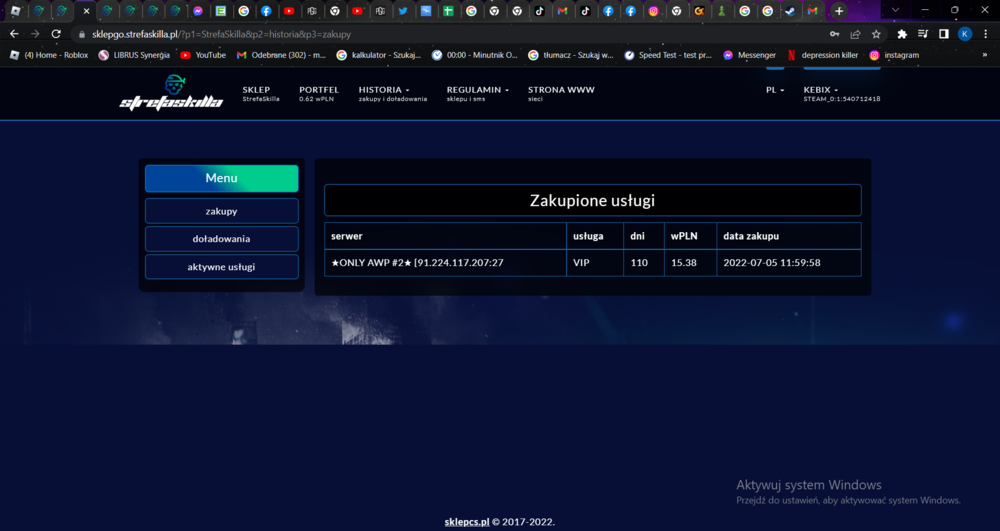Select aktywne usługi in side menu
The height and width of the screenshot is (531, 1000).
221,267
